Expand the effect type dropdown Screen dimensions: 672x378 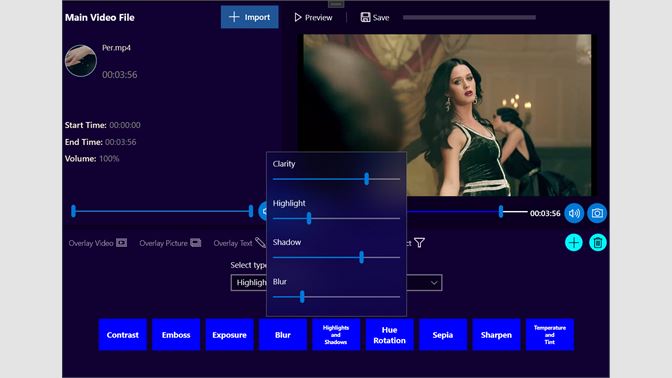(434, 283)
